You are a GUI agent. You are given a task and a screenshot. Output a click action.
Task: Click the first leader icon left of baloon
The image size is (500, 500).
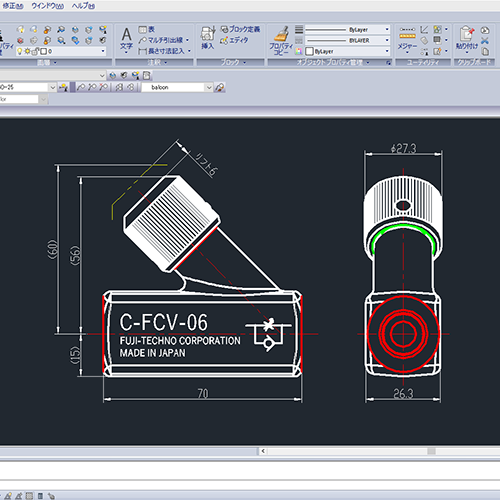[80, 87]
